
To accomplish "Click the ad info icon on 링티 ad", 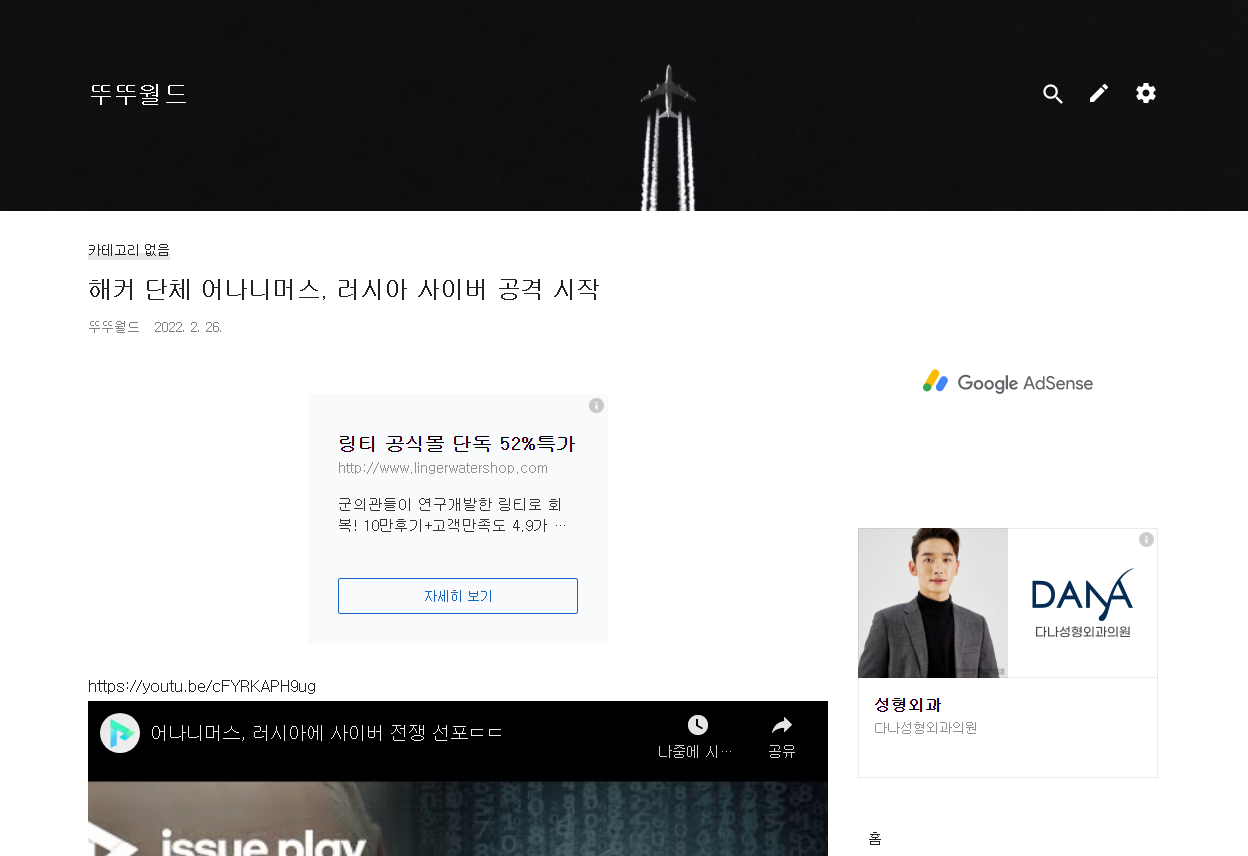I will point(596,405).
